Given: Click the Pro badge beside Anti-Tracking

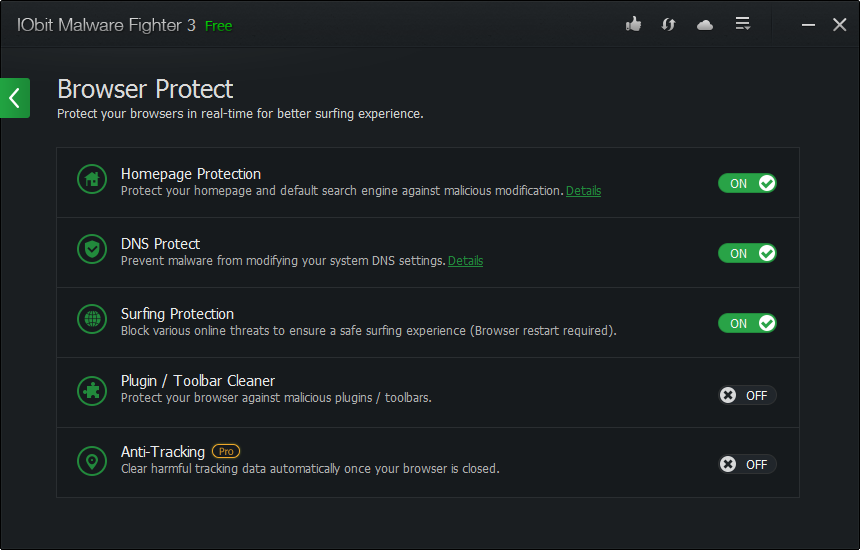Looking at the screenshot, I should 226,451.
